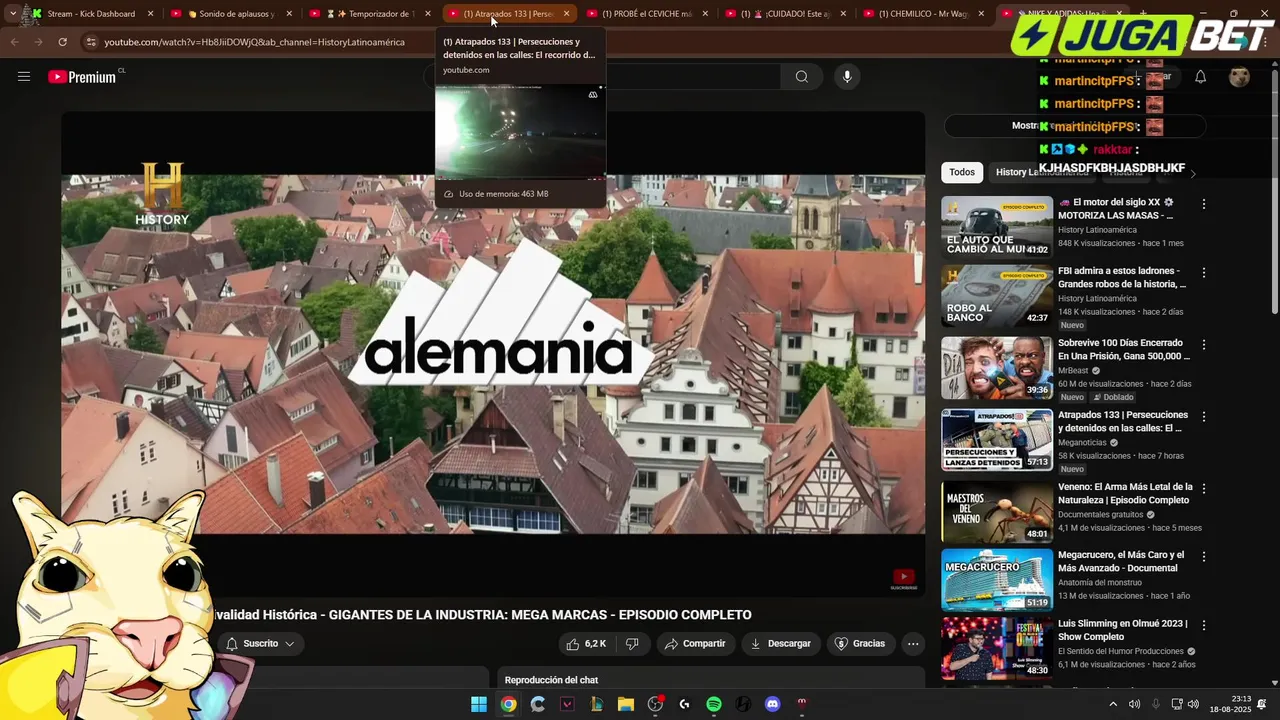Screen dimensions: 1280x720
Task: Open File Explorer from taskbar
Action: pos(626,704)
